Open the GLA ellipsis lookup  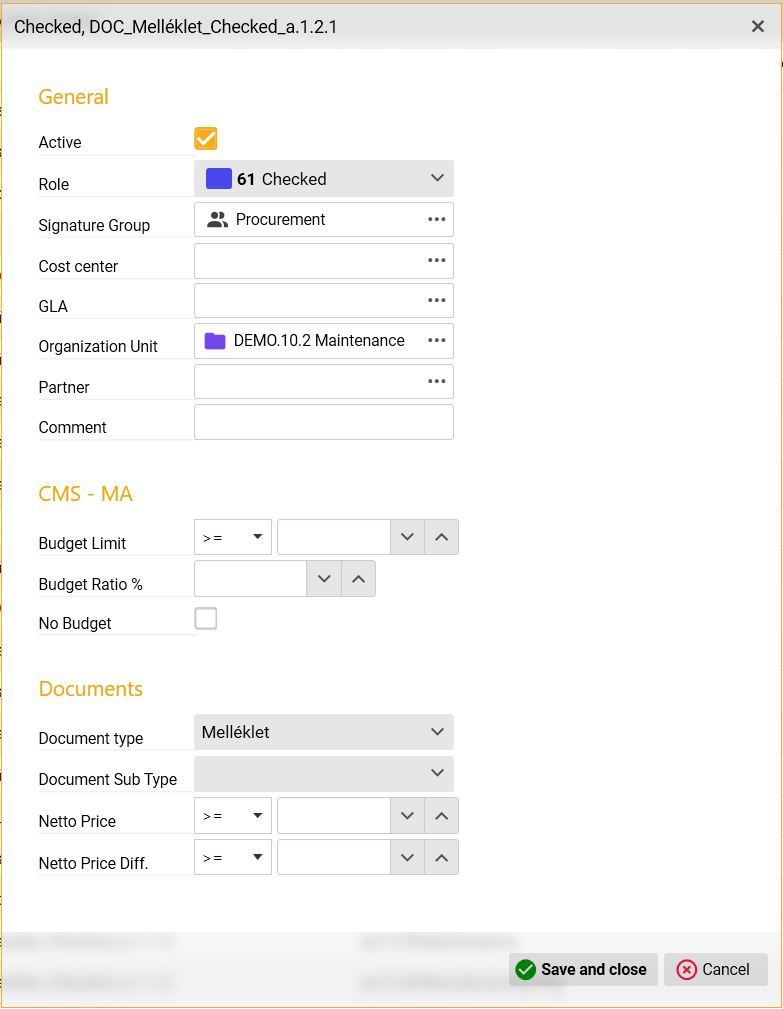point(436,300)
